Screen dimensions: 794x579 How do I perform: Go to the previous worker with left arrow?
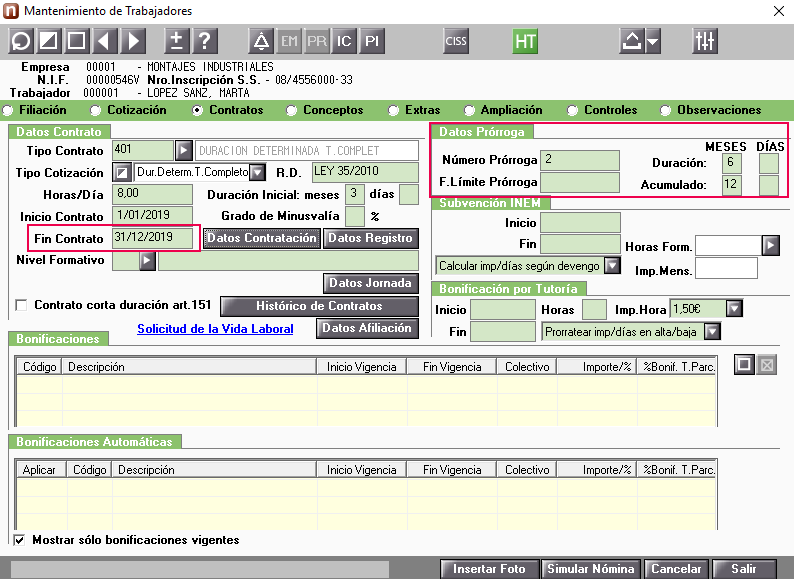click(105, 41)
